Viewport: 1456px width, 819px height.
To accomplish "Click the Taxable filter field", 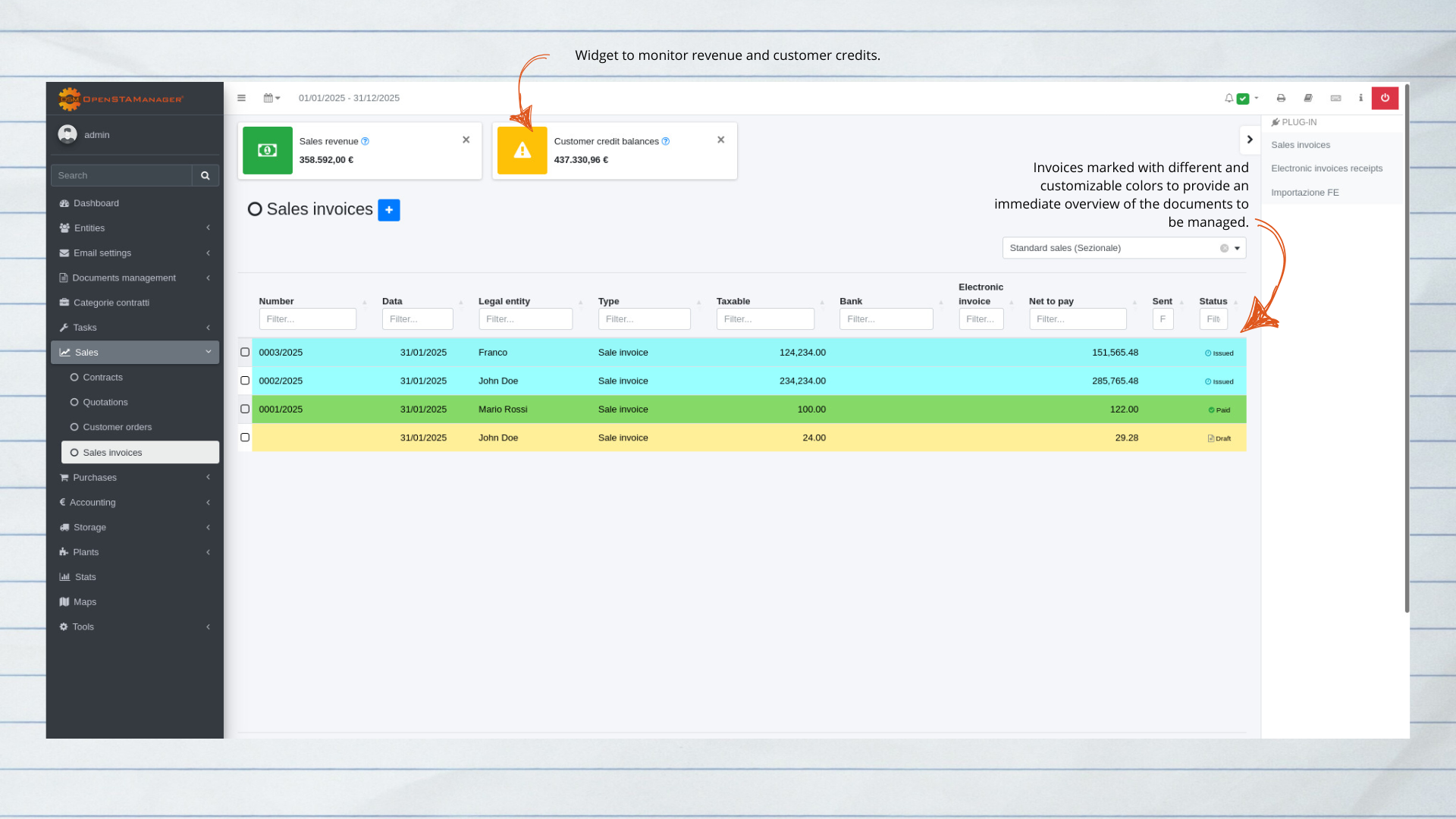I will [x=765, y=319].
